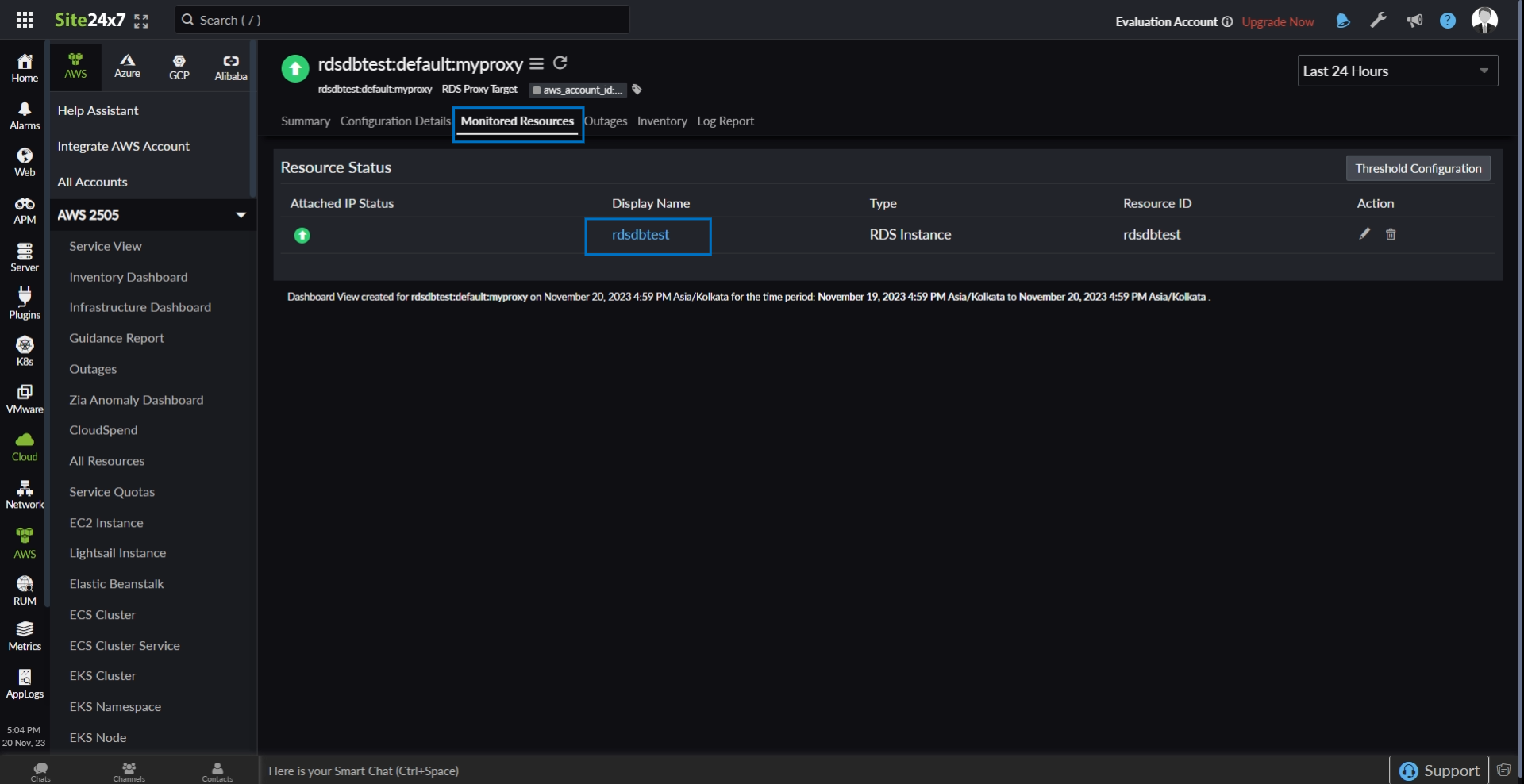The height and width of the screenshot is (784, 1524).
Task: Switch to the Log Report tab
Action: click(725, 121)
